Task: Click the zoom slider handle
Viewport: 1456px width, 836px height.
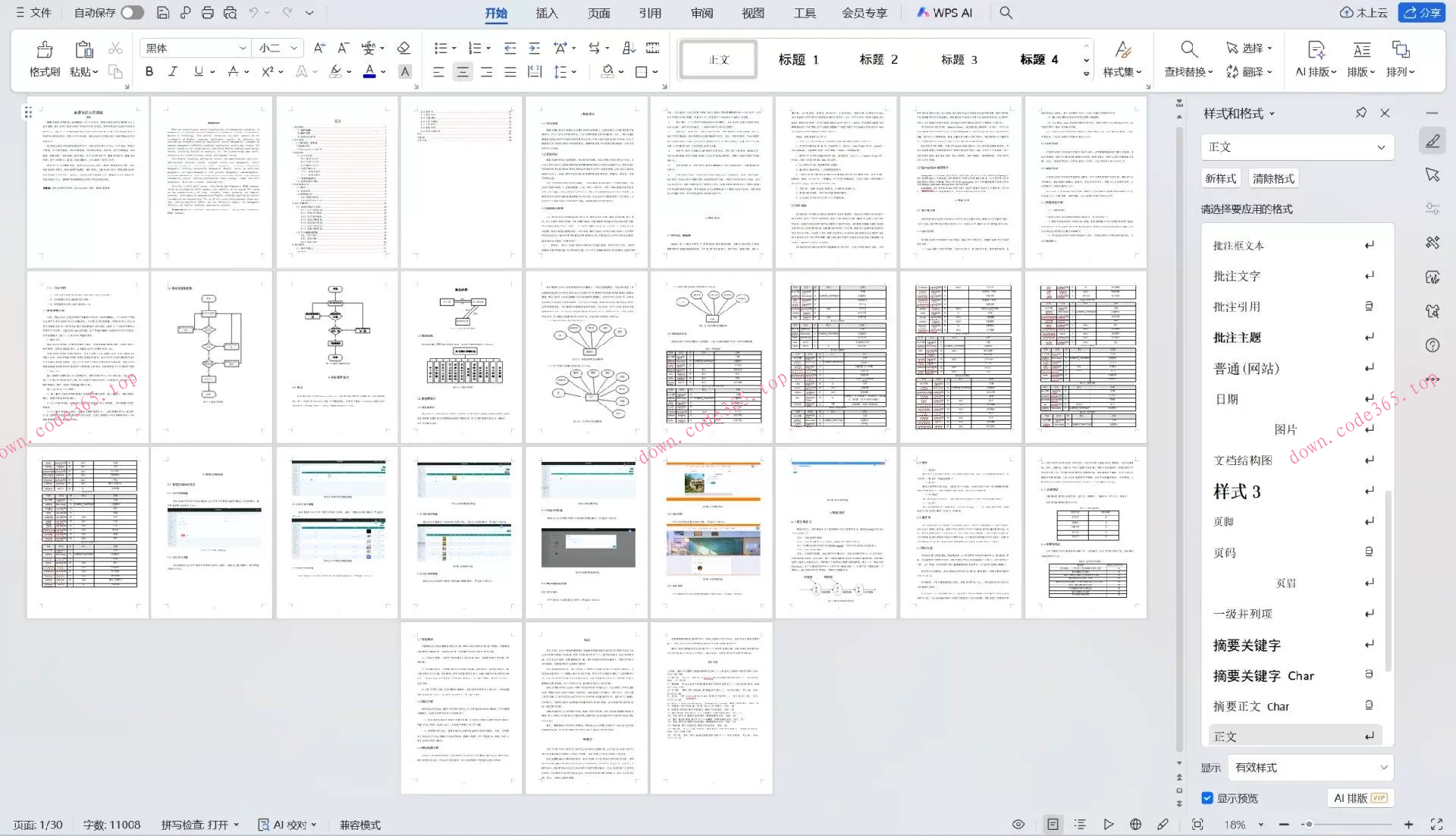Action: click(1308, 825)
